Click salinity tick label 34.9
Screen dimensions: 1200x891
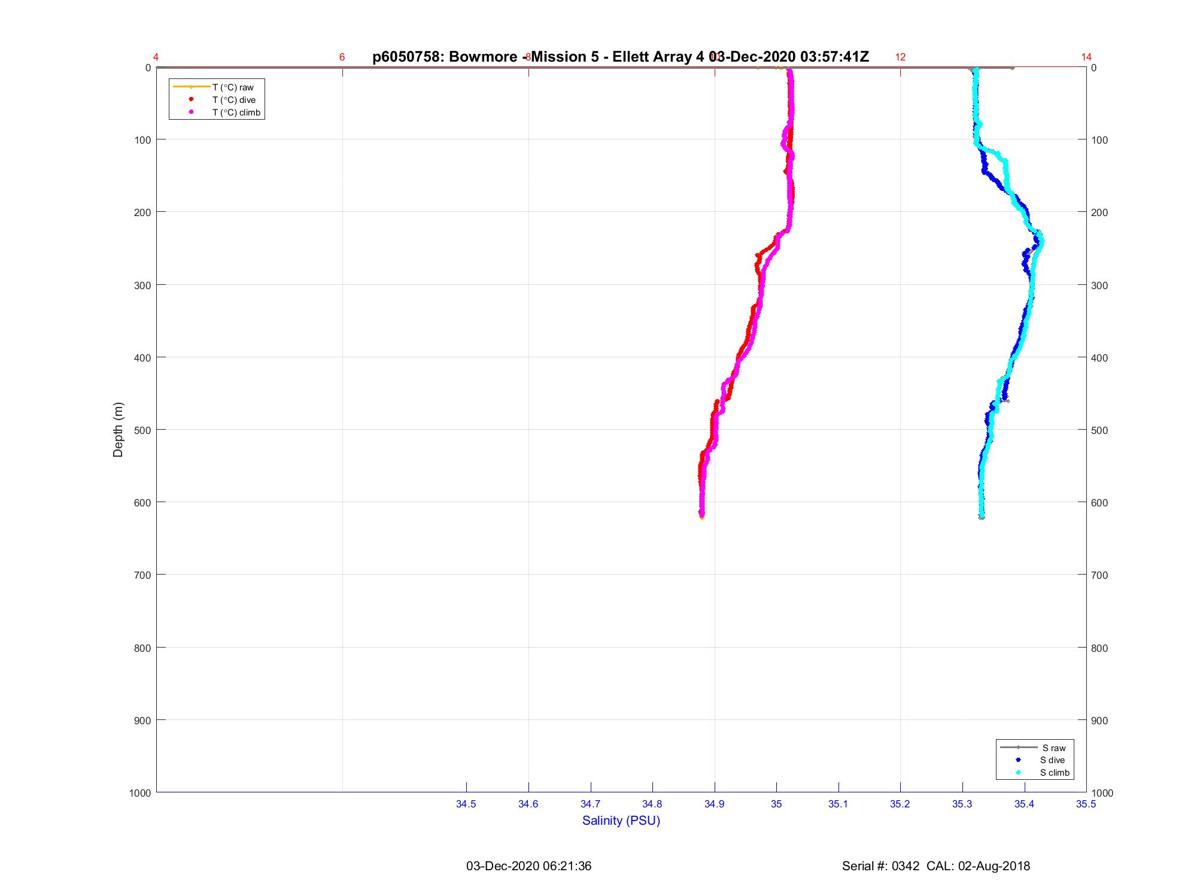(x=714, y=804)
